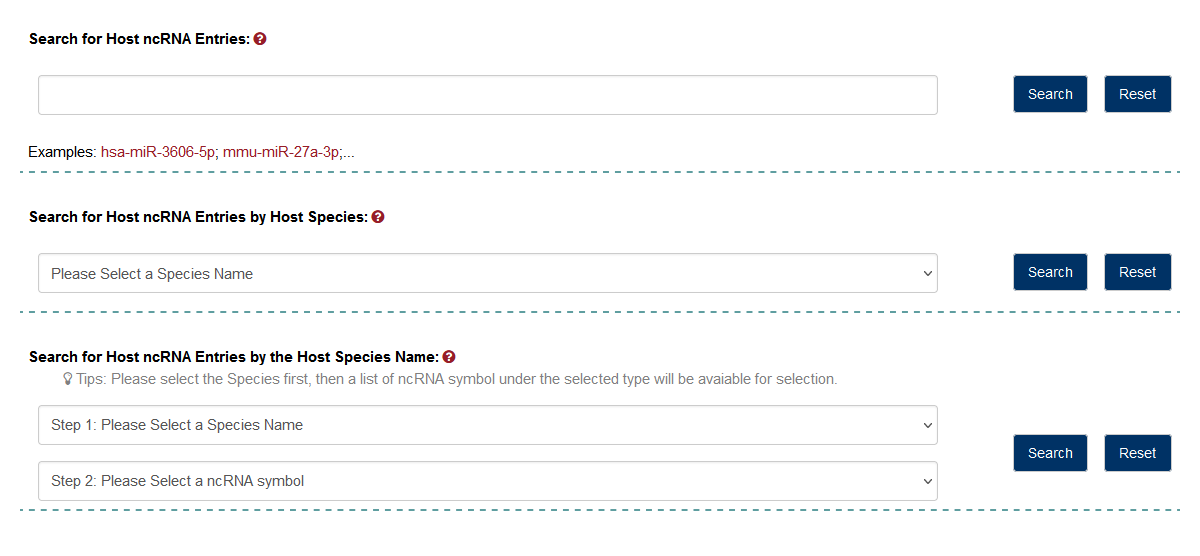This screenshot has width=1200, height=556.
Task: Click Search beside the single species dropdown
Action: click(1050, 272)
